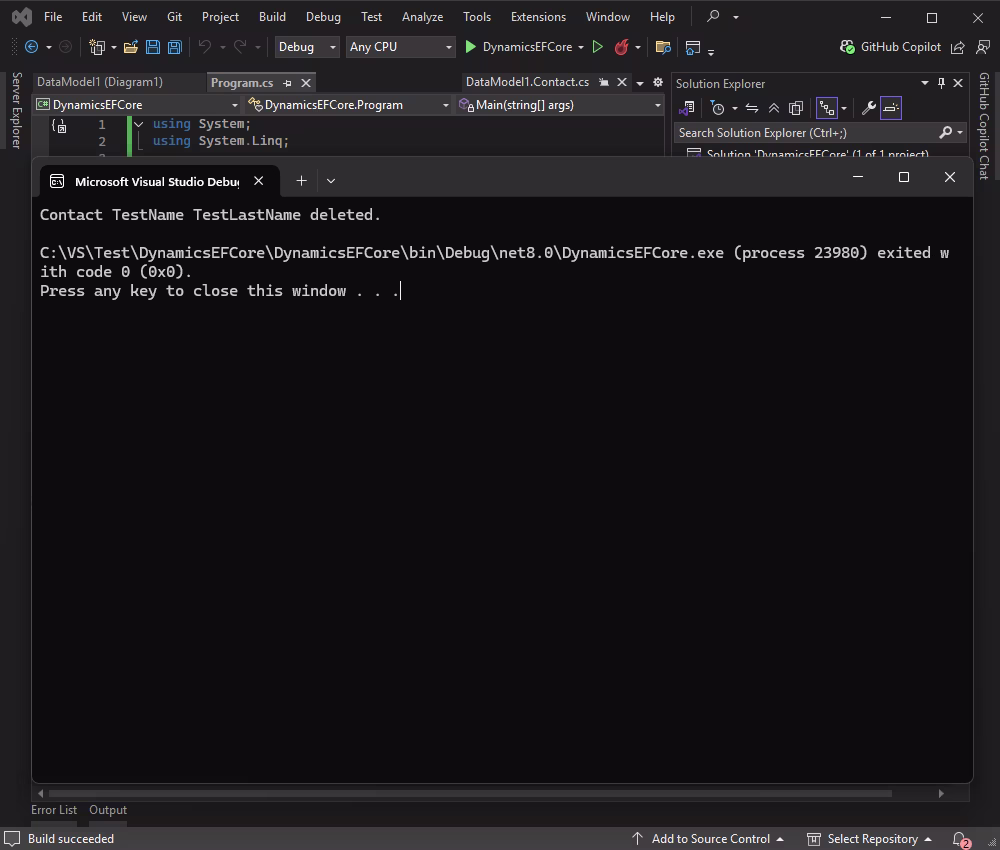Click the Hot Reload flame icon
Viewport: 1000px width, 850px height.
click(621, 47)
